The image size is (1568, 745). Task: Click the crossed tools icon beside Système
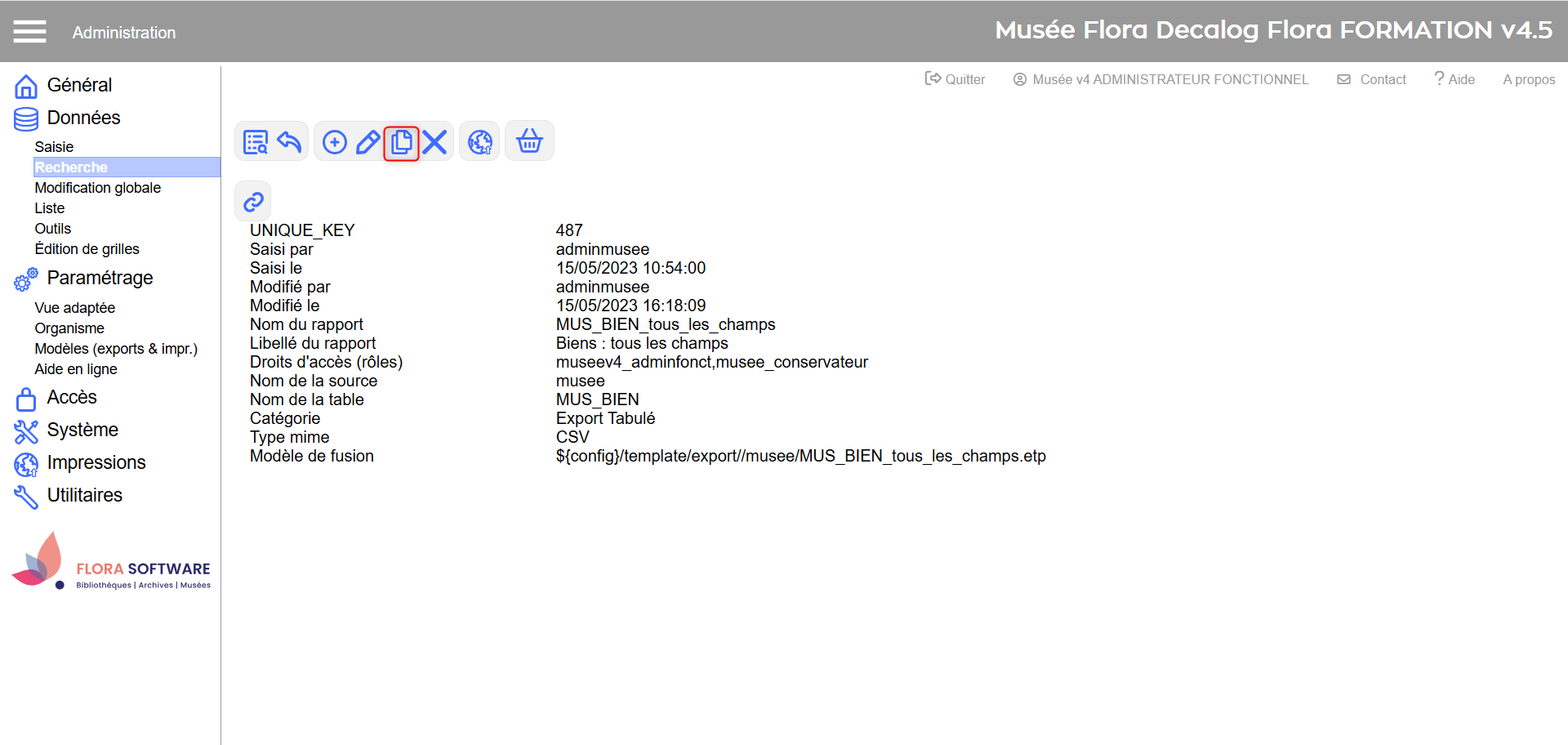pos(26,431)
